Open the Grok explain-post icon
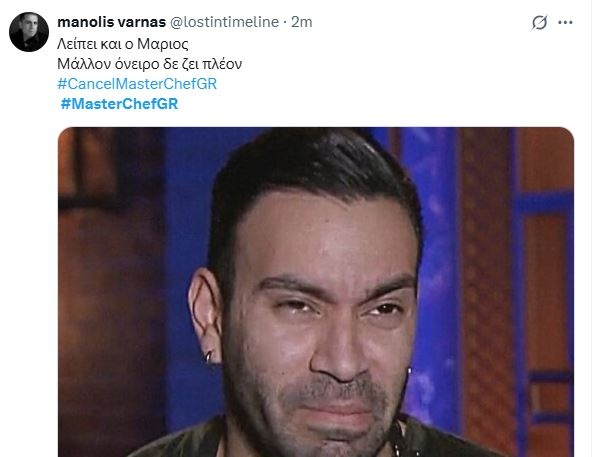Viewport: 602px width, 457px height. click(x=539, y=23)
